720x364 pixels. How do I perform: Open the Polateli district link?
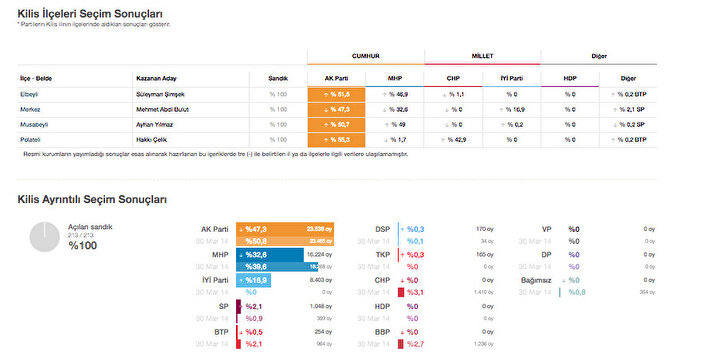click(x=30, y=140)
